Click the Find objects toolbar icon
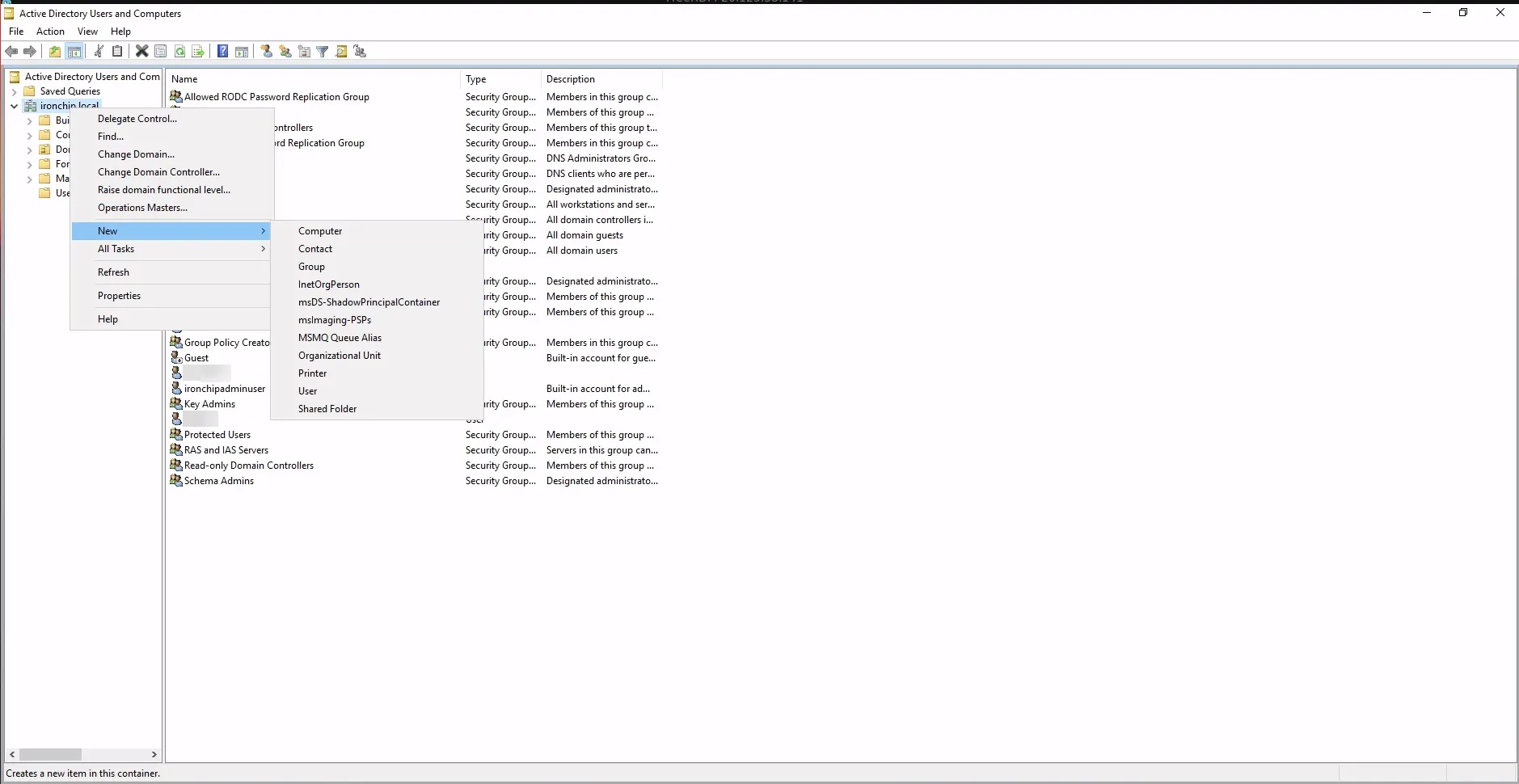Image resolution: width=1519 pixels, height=784 pixels. tap(341, 52)
